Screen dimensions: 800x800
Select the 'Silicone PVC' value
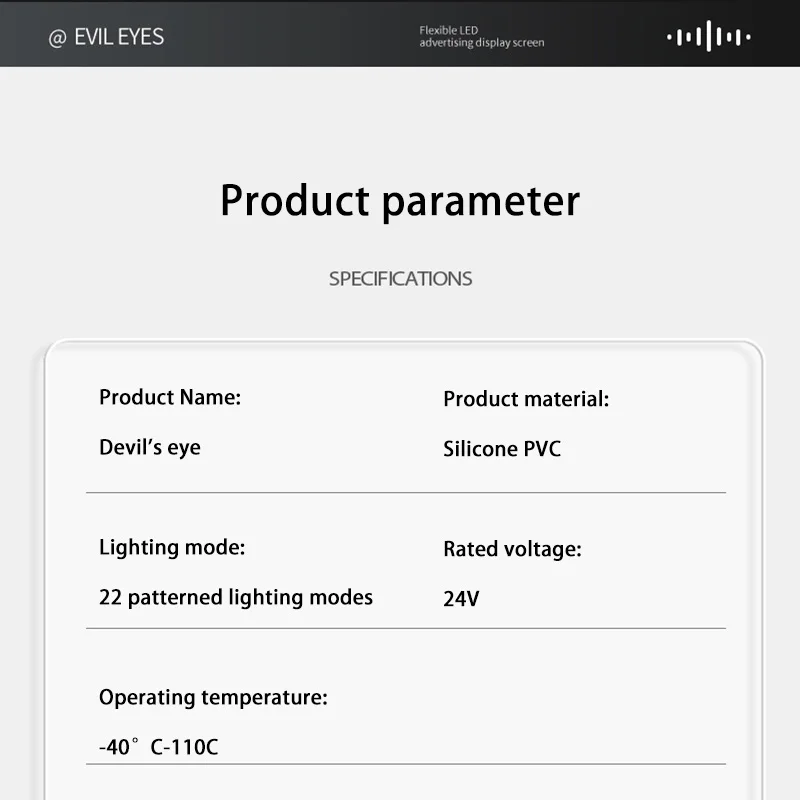[x=502, y=449]
